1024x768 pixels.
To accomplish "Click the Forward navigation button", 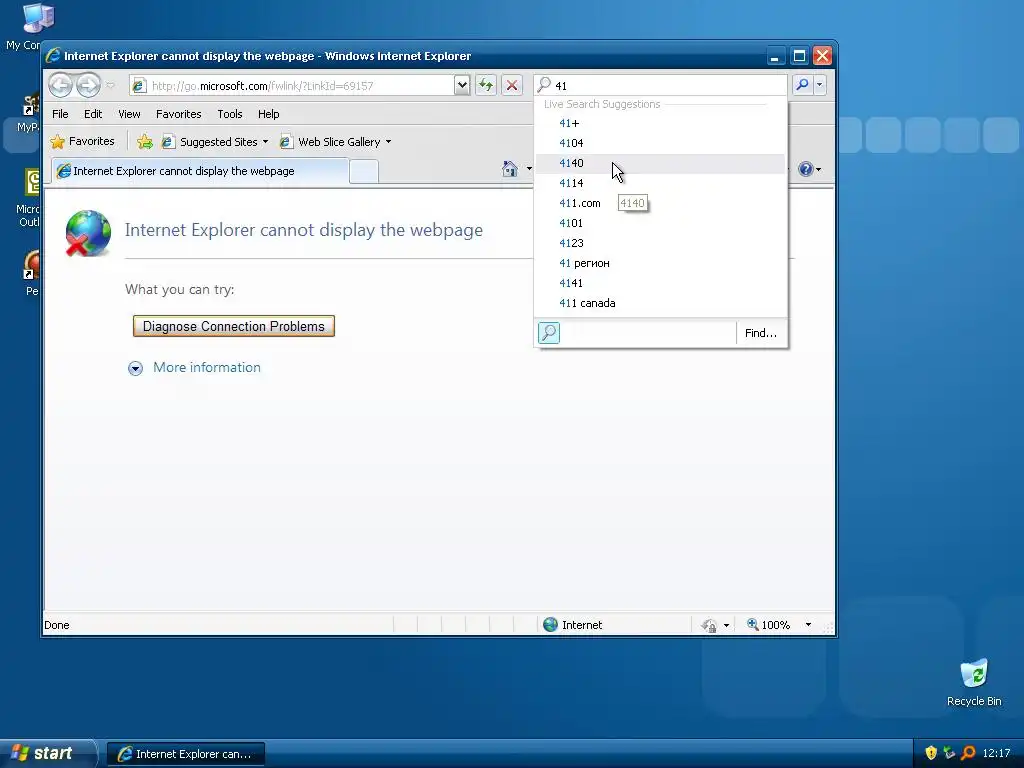I will coord(88,86).
